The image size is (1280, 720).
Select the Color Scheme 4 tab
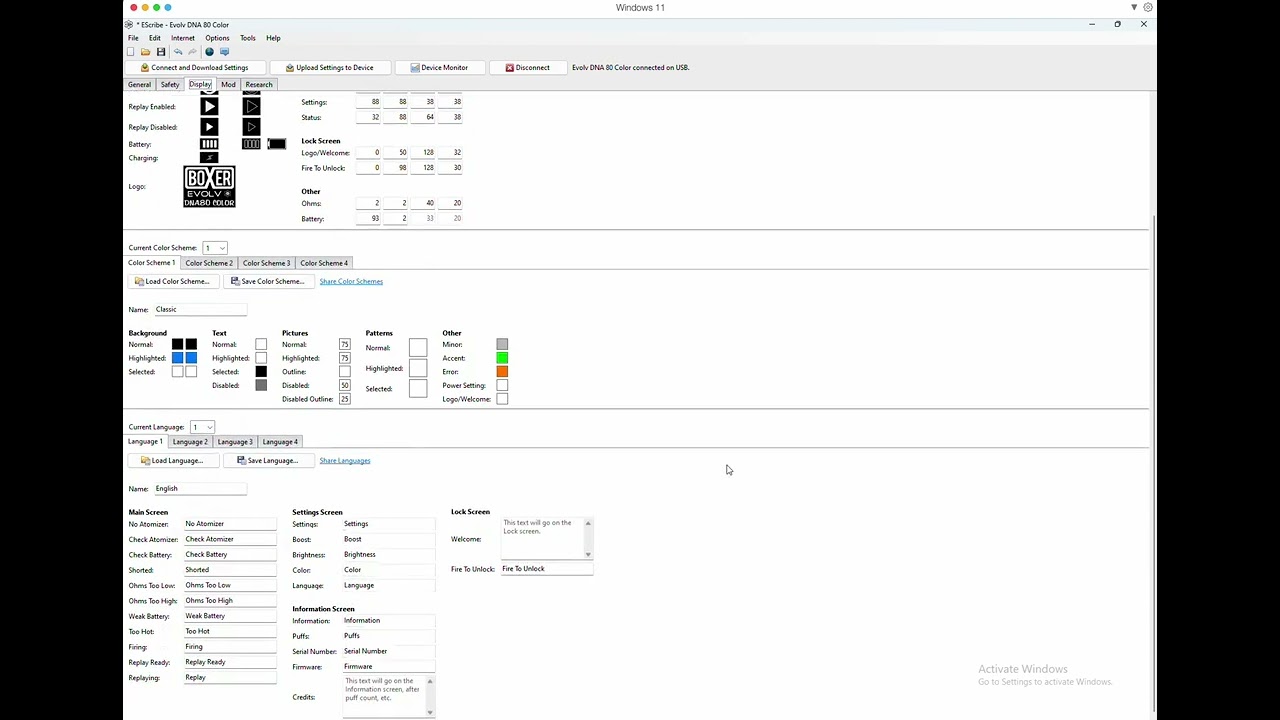click(324, 263)
